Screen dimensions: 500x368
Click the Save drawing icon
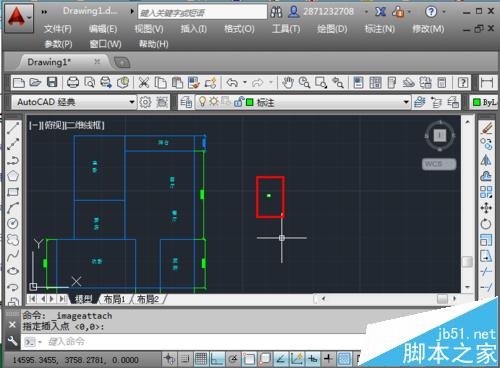(52, 82)
